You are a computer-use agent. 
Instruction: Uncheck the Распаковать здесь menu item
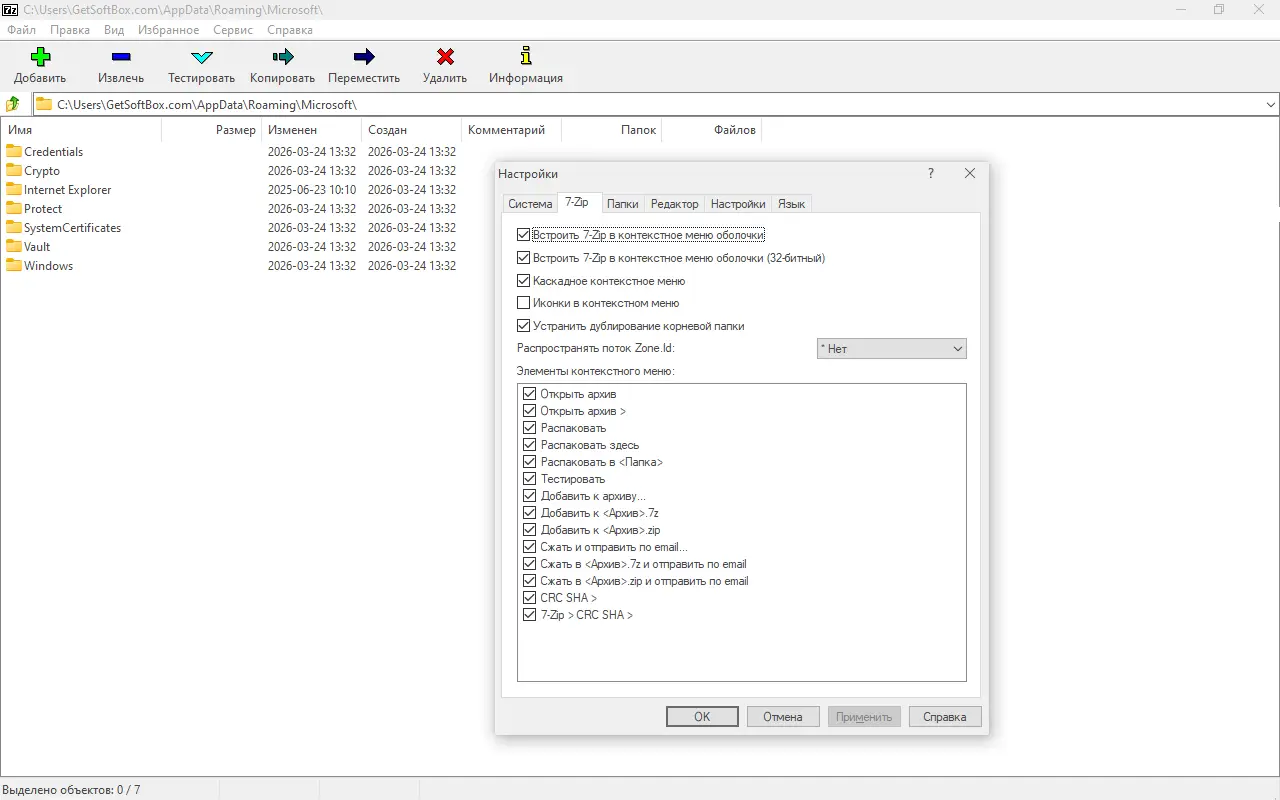(x=530, y=445)
